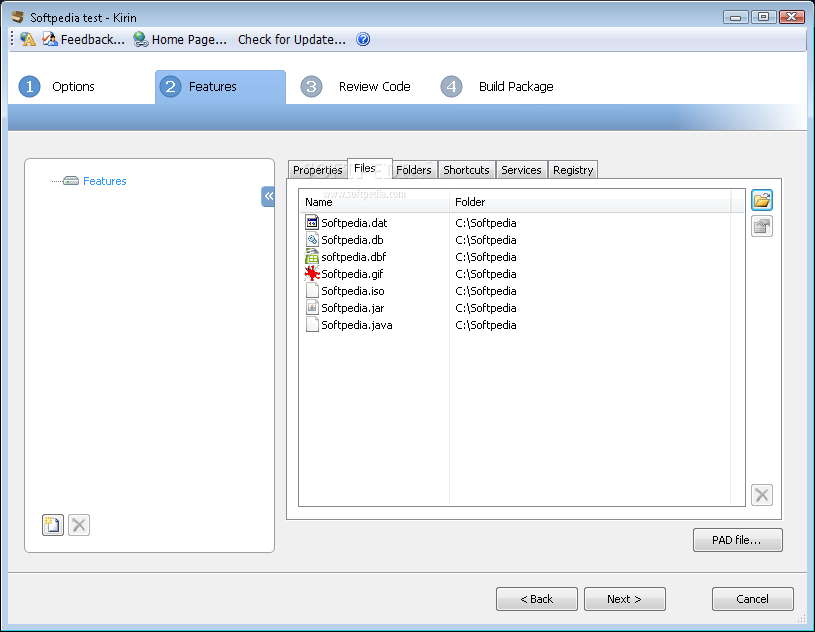Click the Folder column header
This screenshot has height=632, width=815.
(x=590, y=202)
